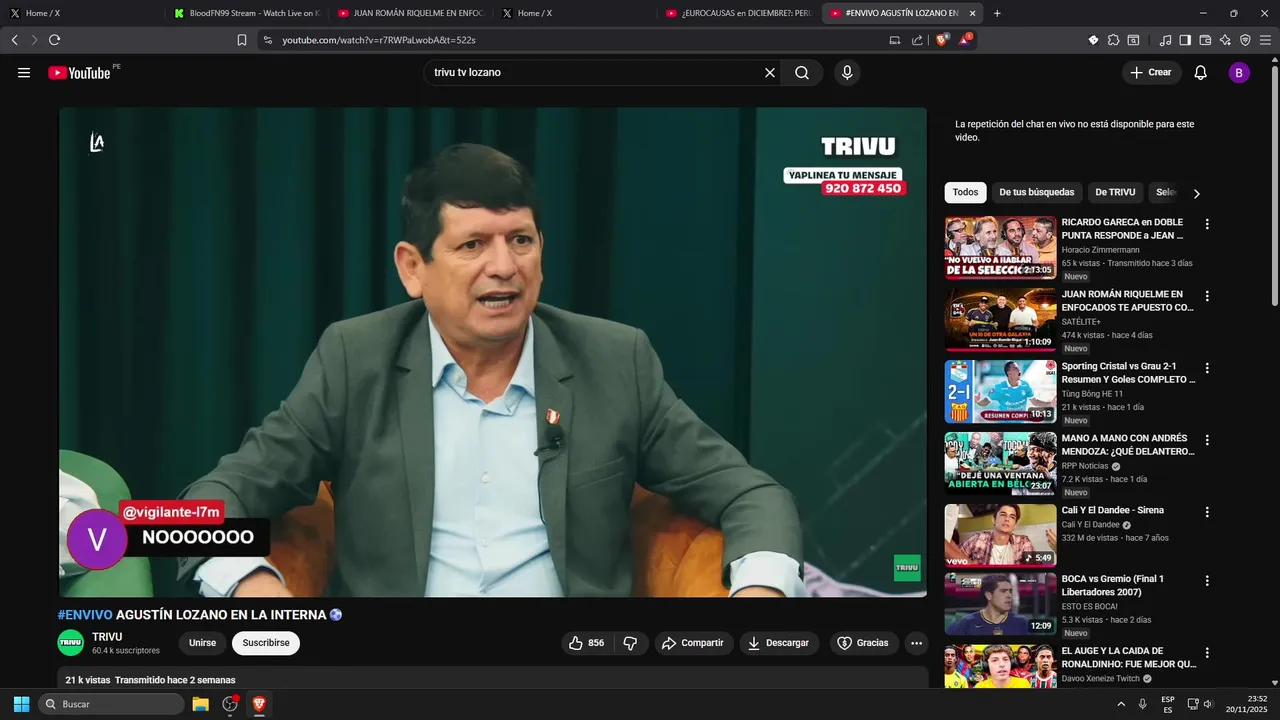Open the TRIVU channel name link
1280x720 pixels.
click(x=107, y=637)
